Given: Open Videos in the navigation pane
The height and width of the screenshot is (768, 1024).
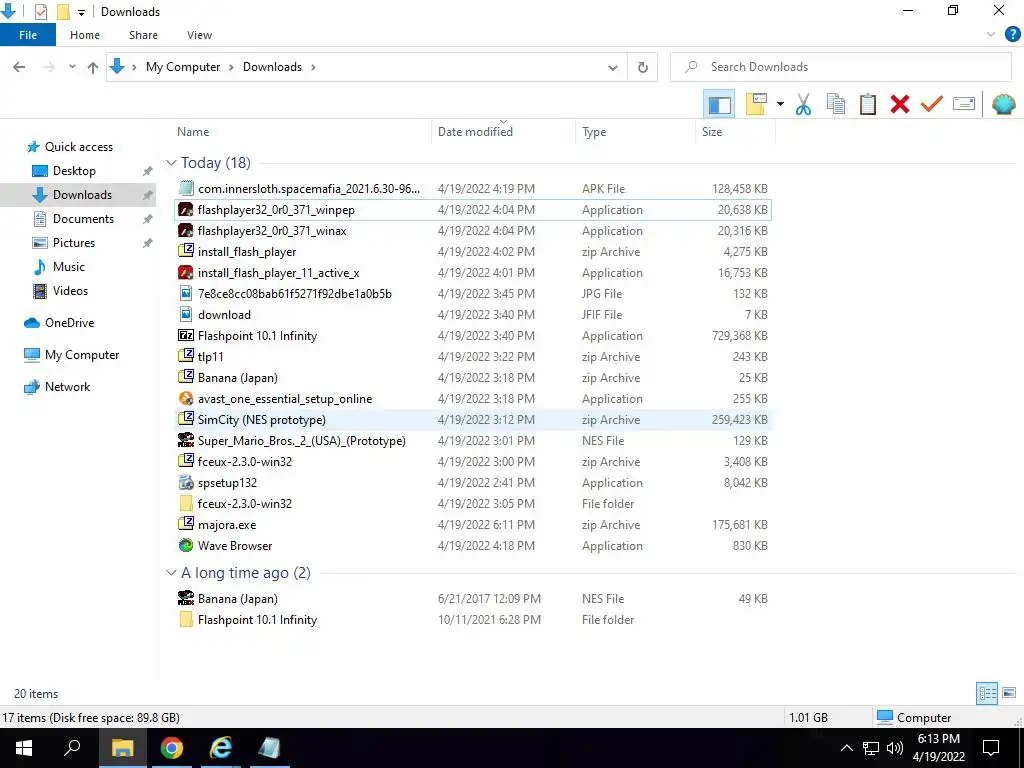Looking at the screenshot, I should (x=70, y=291).
